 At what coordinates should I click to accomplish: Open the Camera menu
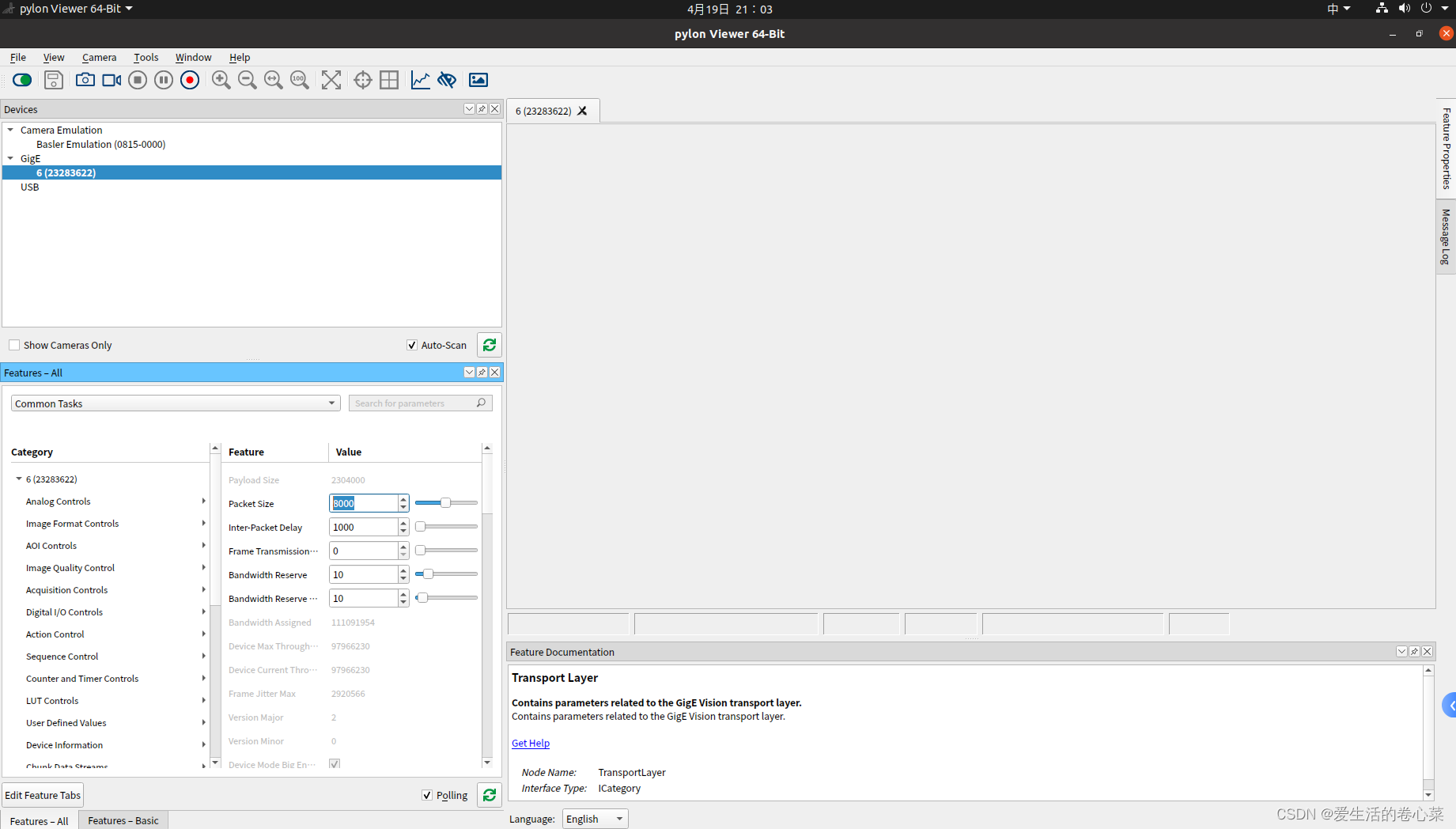point(99,57)
